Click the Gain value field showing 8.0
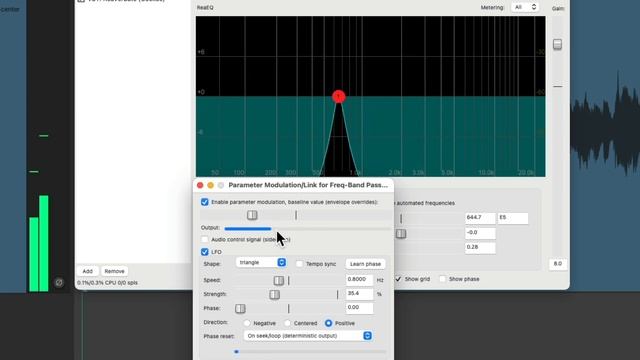Viewport: 640px width, 360px height. click(558, 264)
